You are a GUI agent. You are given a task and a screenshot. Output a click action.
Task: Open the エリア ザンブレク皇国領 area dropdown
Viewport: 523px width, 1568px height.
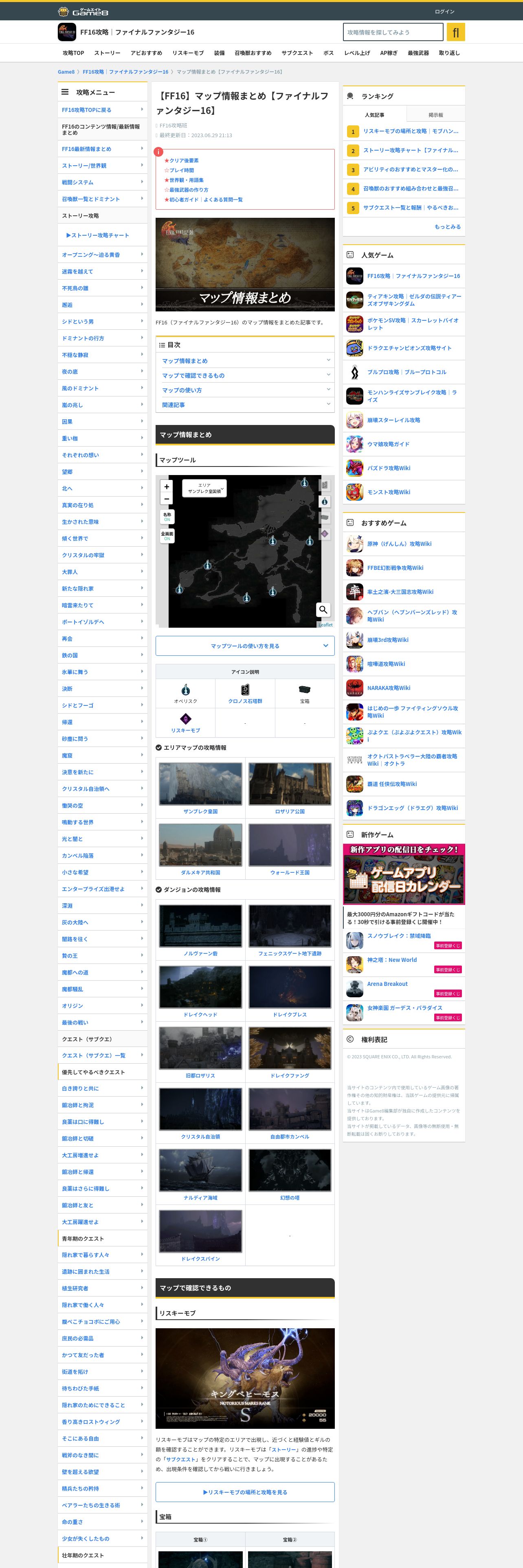tap(204, 488)
